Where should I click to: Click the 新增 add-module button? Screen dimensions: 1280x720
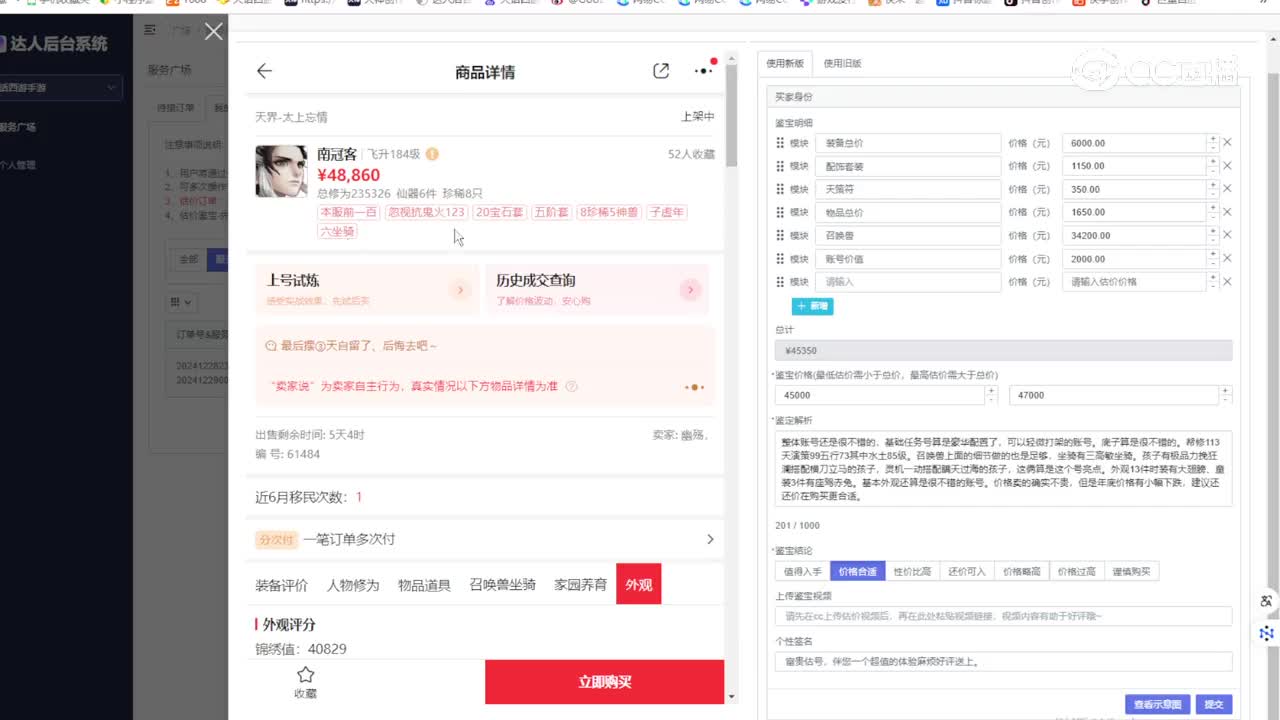pyautogui.click(x=812, y=306)
